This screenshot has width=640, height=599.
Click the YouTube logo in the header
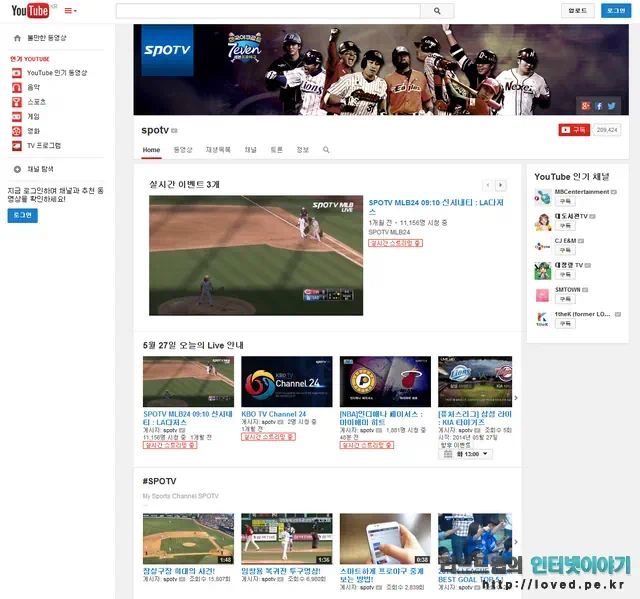pos(29,11)
